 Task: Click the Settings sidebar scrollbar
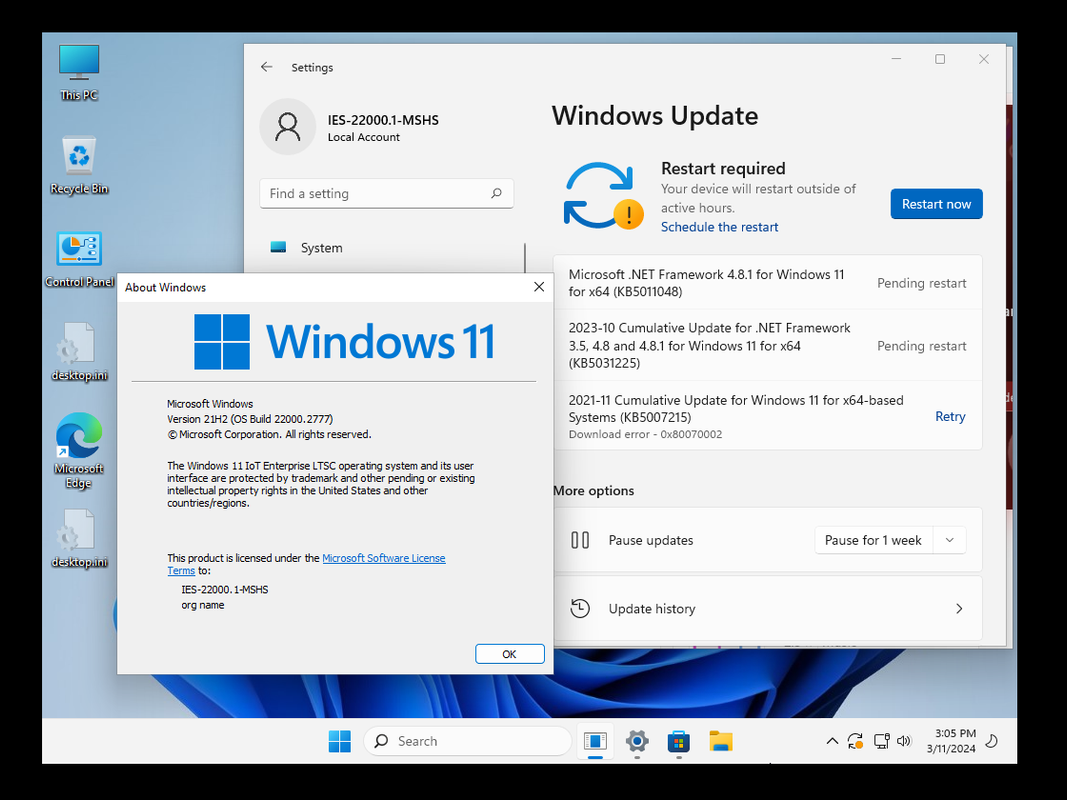(x=525, y=258)
